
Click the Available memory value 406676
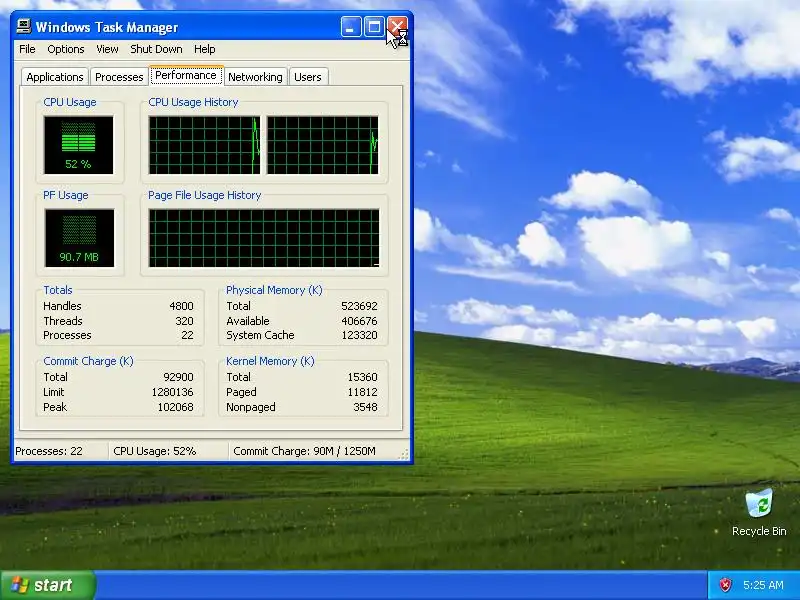tap(359, 321)
